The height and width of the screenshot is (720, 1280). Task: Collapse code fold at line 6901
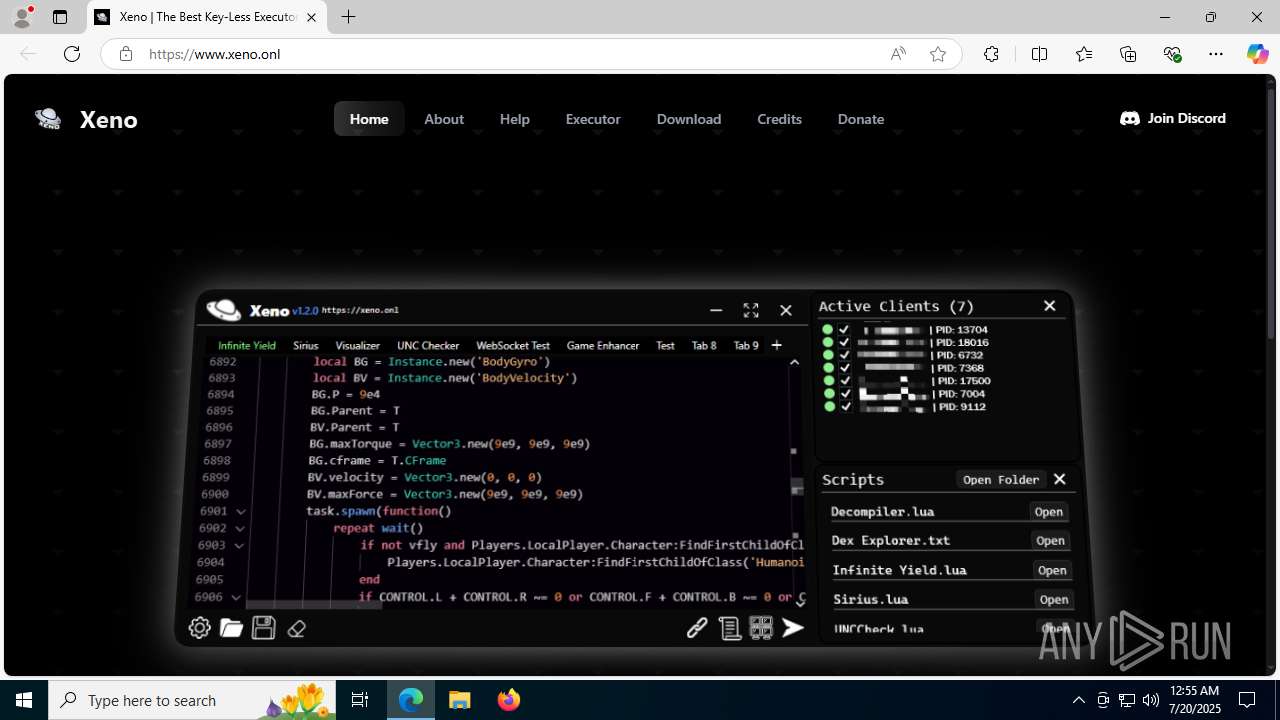241,511
